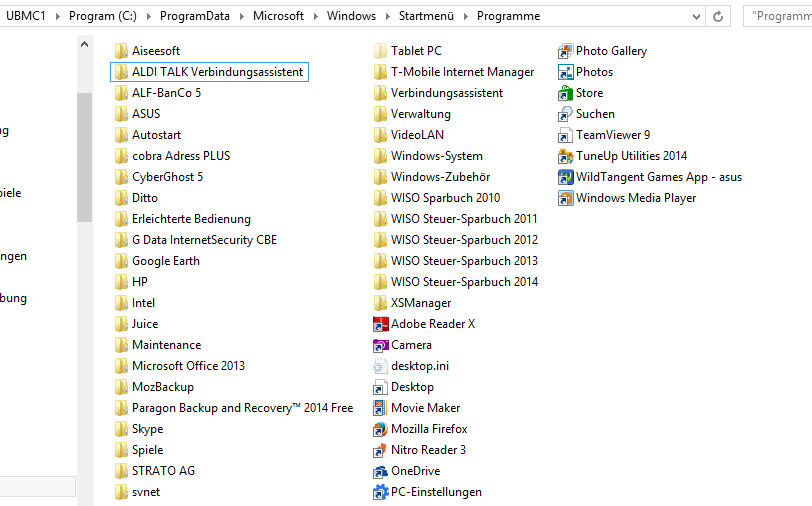The image size is (812, 506).
Task: Open the Movie Maker icon
Action: [x=381, y=408]
